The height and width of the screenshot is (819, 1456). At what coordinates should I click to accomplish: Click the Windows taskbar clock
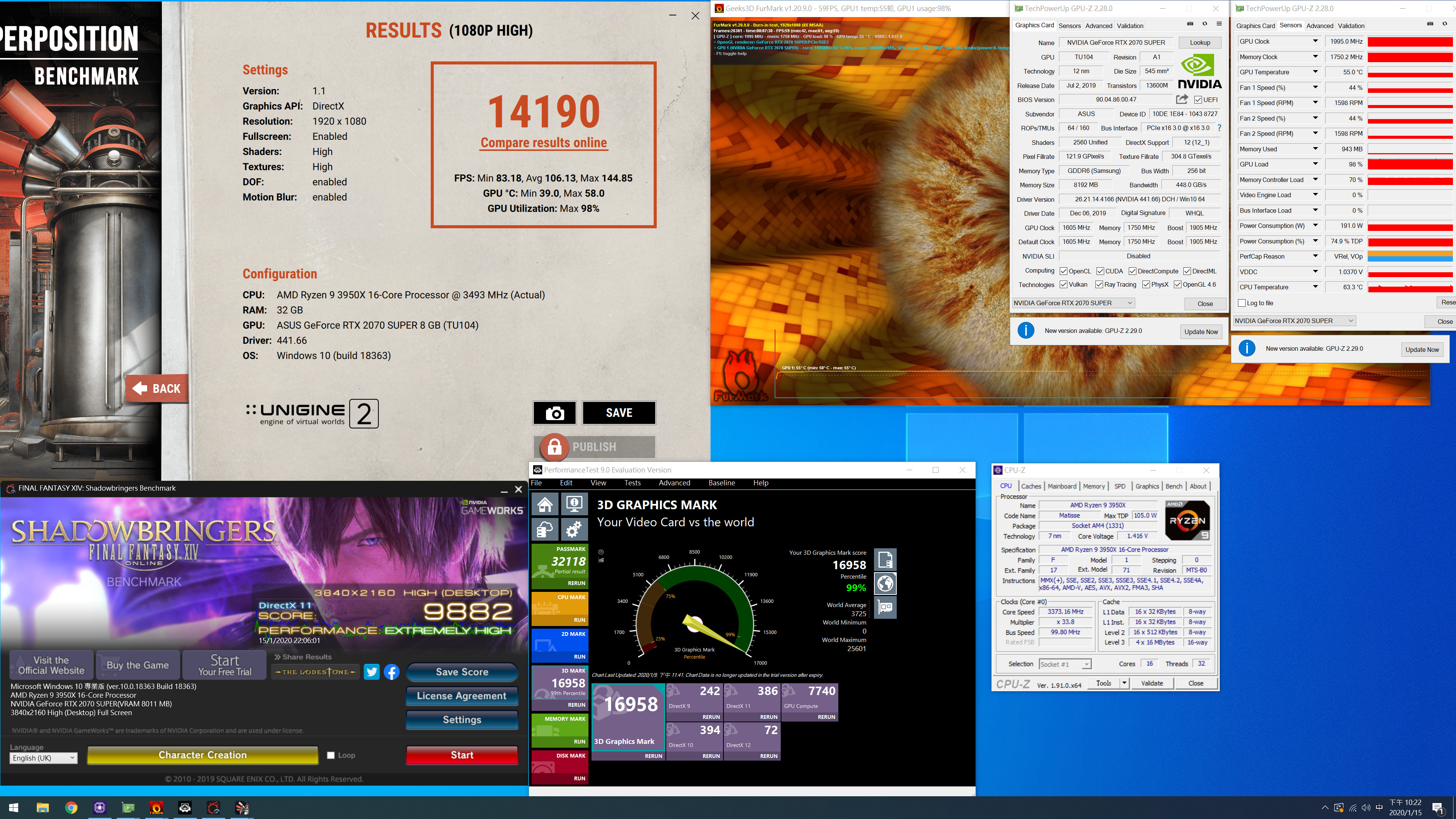(x=1405, y=808)
